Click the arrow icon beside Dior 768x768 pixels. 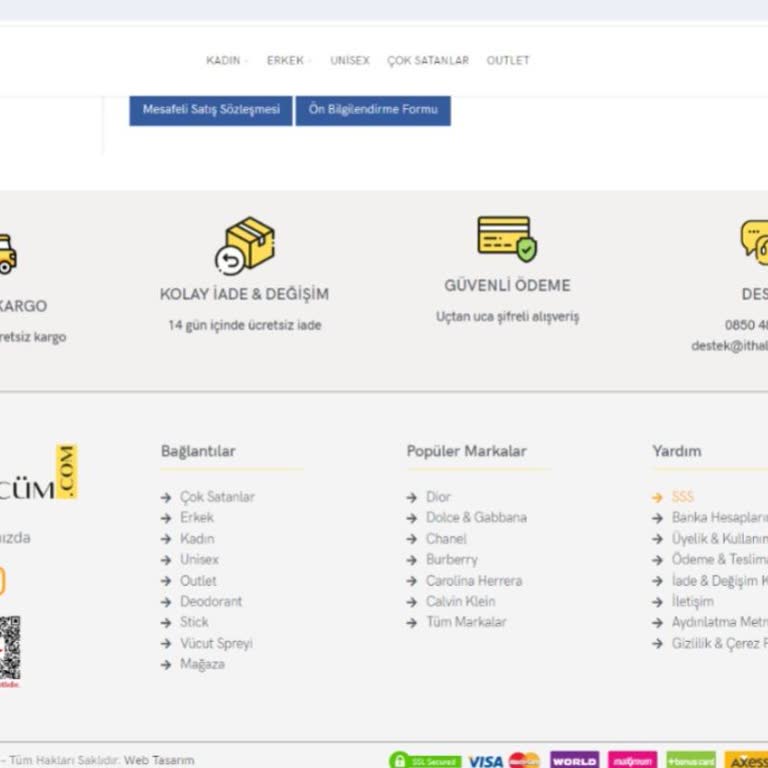[x=411, y=498]
